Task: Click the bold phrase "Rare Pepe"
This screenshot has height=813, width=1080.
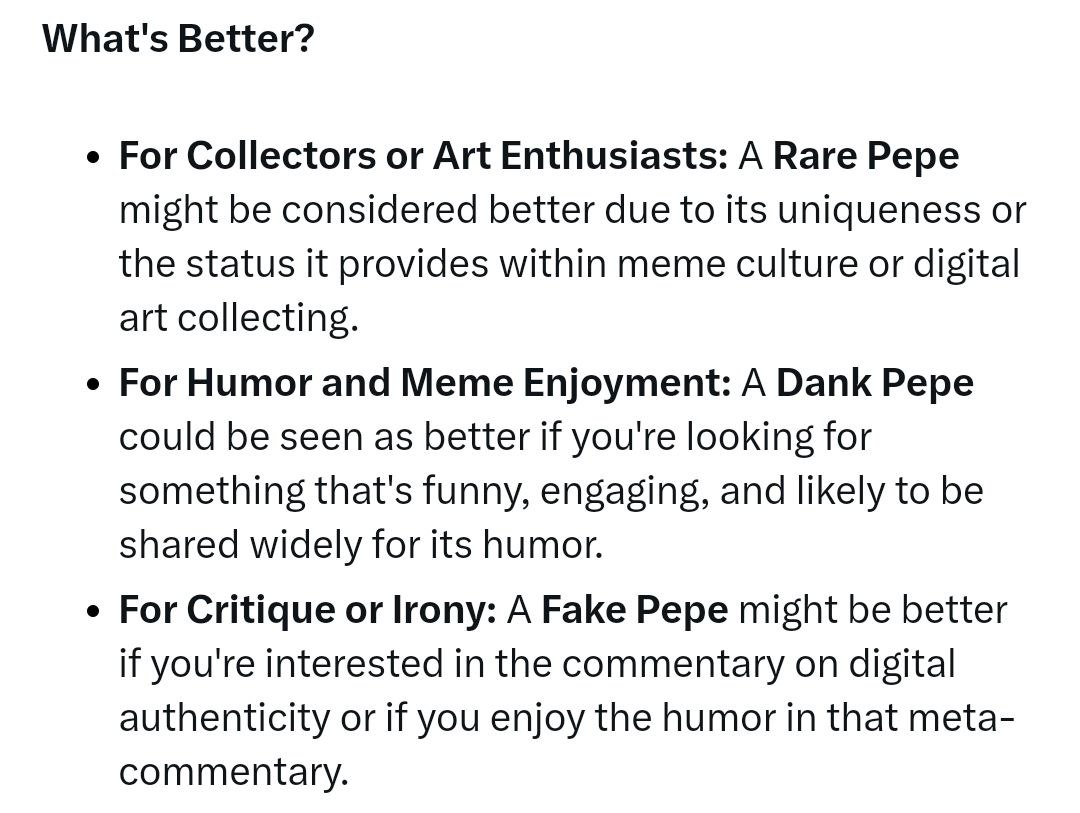Action: (x=866, y=156)
